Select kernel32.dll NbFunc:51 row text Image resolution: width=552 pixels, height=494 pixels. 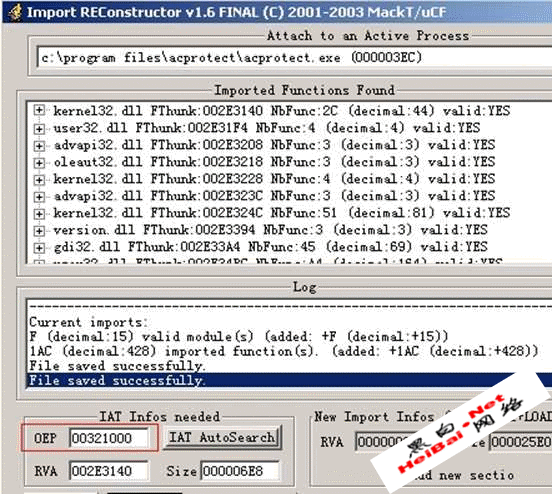pyautogui.click(x=281, y=213)
